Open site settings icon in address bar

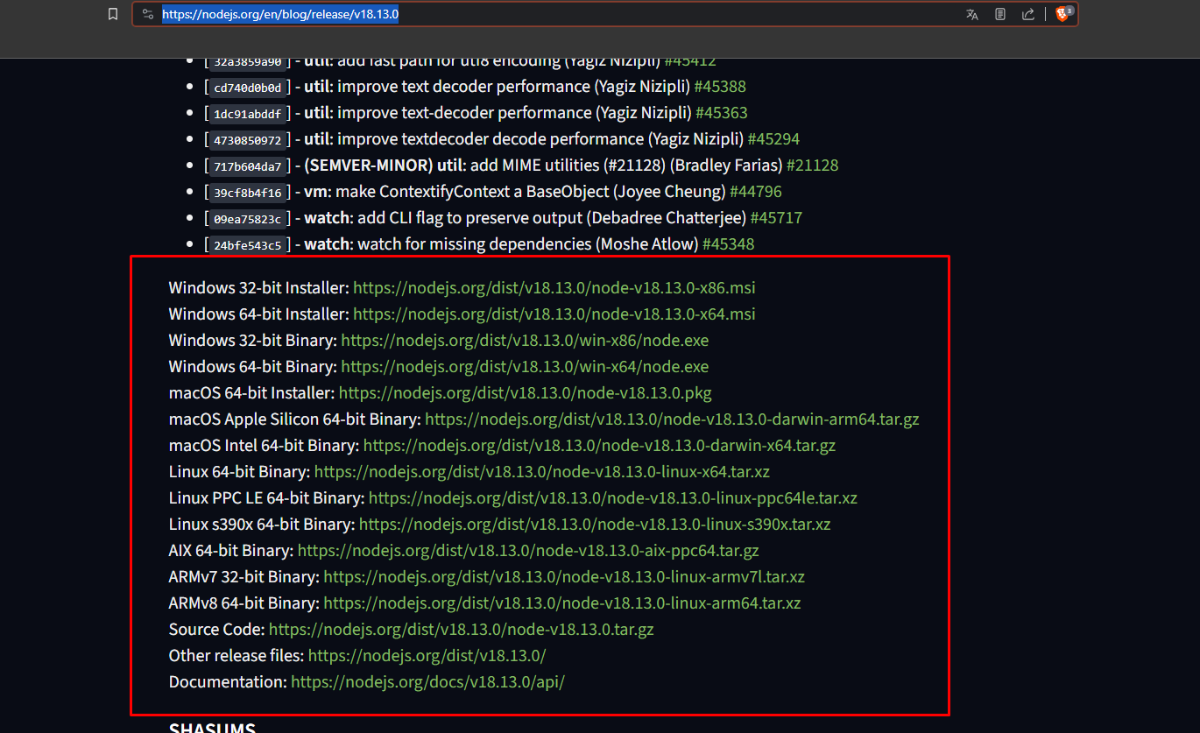click(x=147, y=14)
